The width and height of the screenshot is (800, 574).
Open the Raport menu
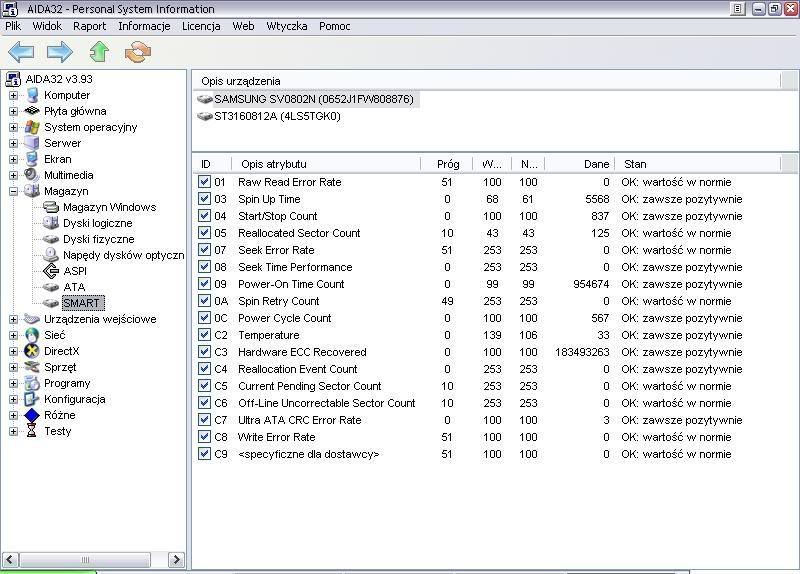(90, 26)
